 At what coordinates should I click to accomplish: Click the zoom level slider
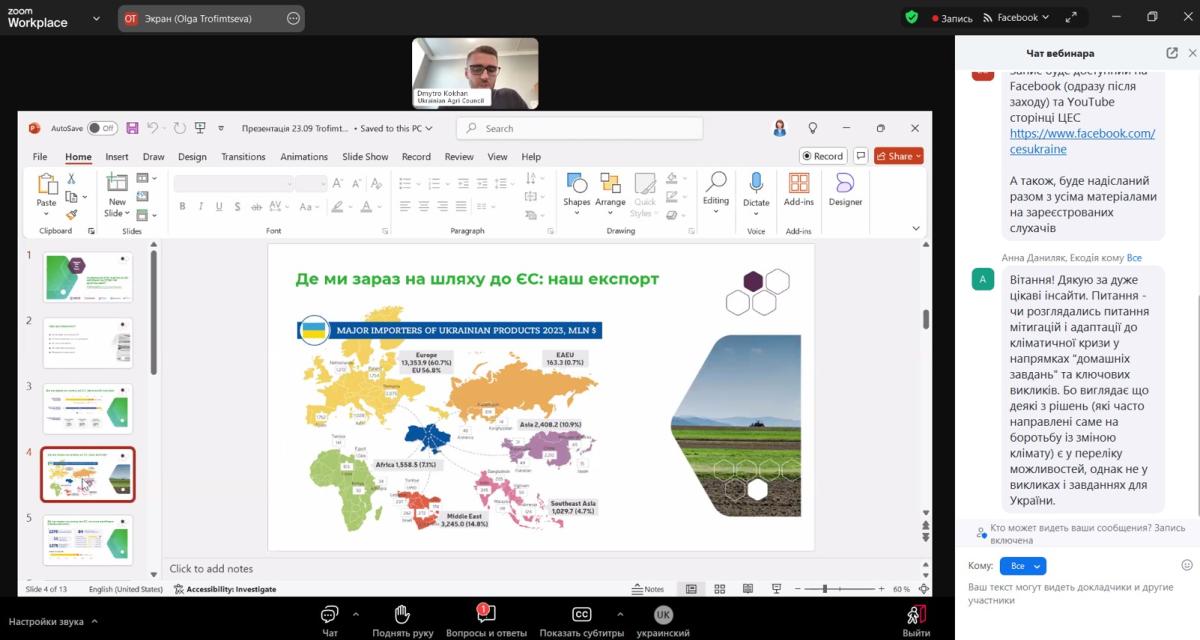pyautogui.click(x=840, y=589)
